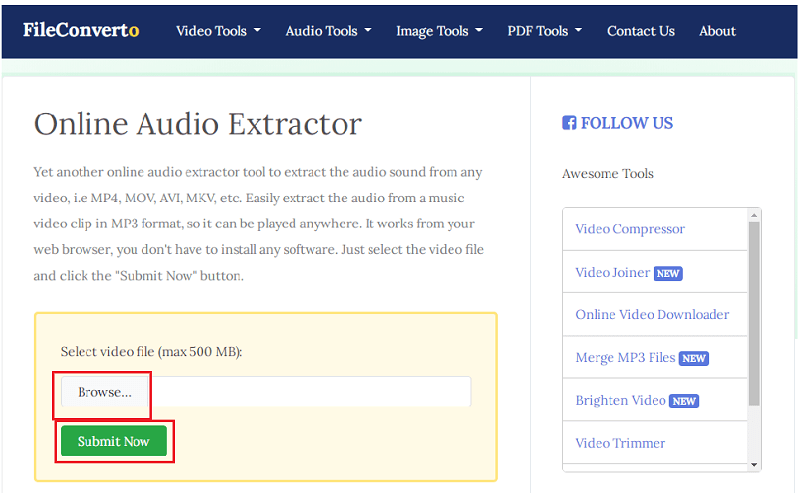The width and height of the screenshot is (800, 493).
Task: Open the About page
Action: click(x=717, y=31)
